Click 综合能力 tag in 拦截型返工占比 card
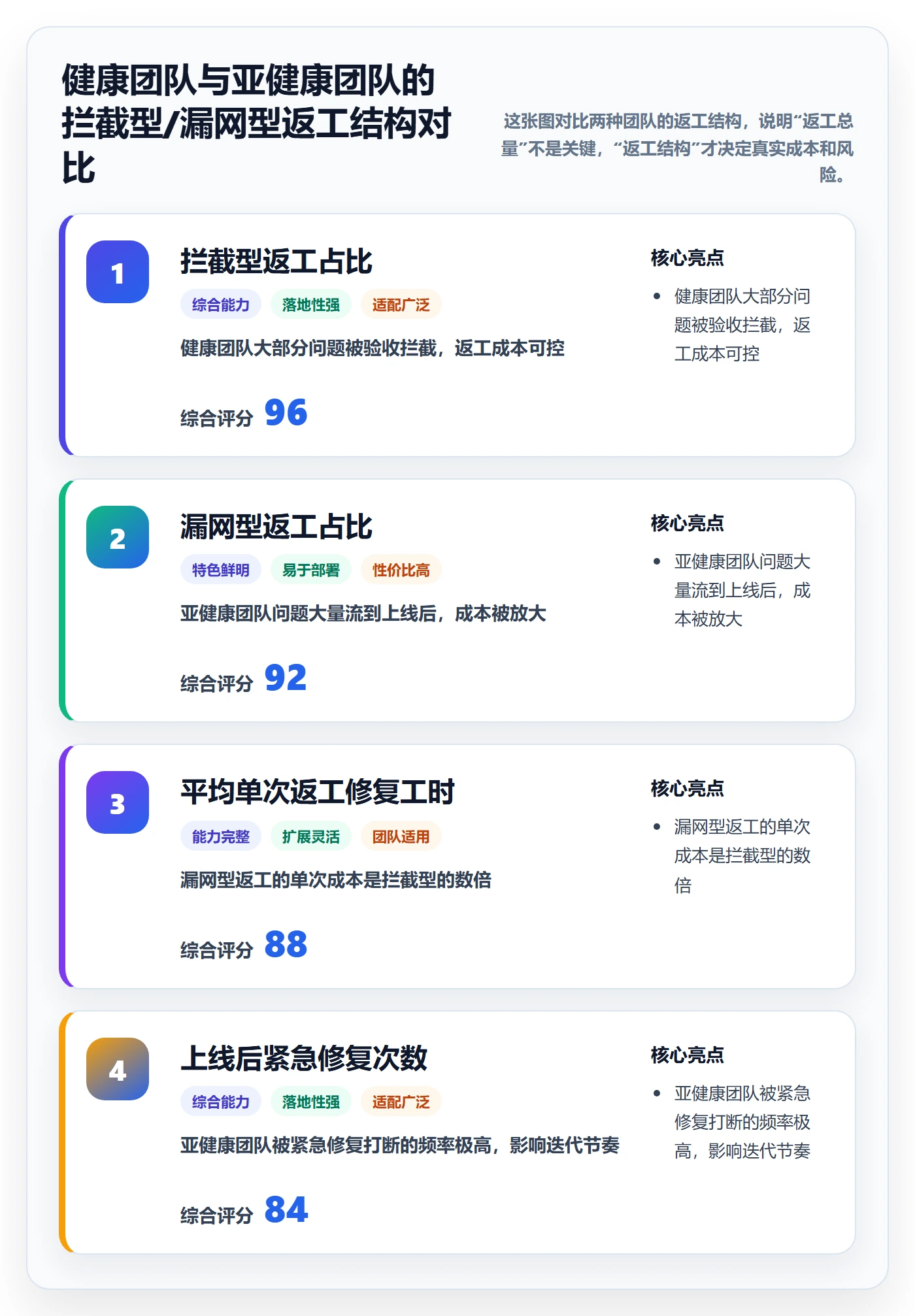This screenshot has width=915, height=1316. click(x=221, y=304)
